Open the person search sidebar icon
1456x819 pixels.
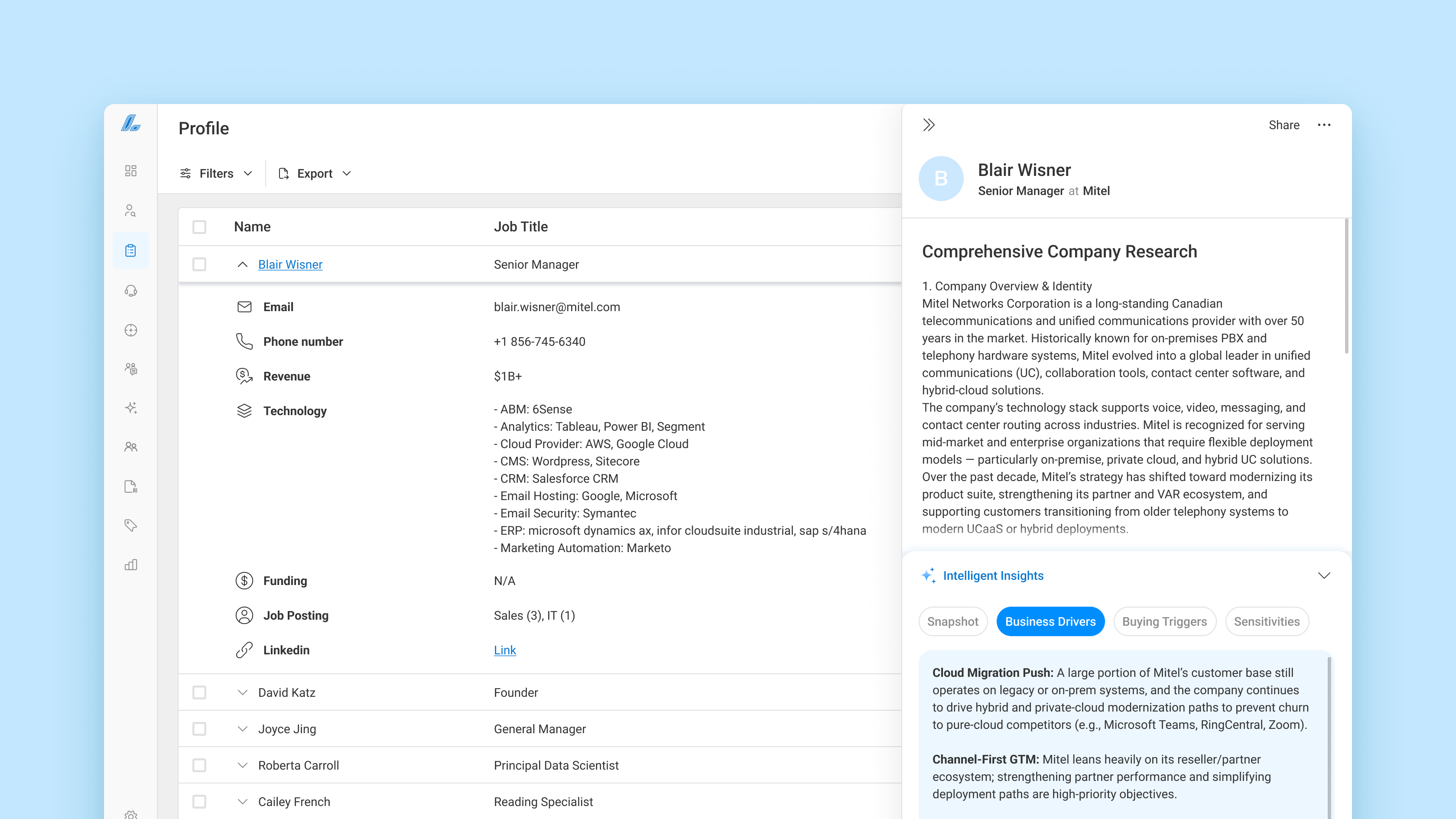click(130, 211)
